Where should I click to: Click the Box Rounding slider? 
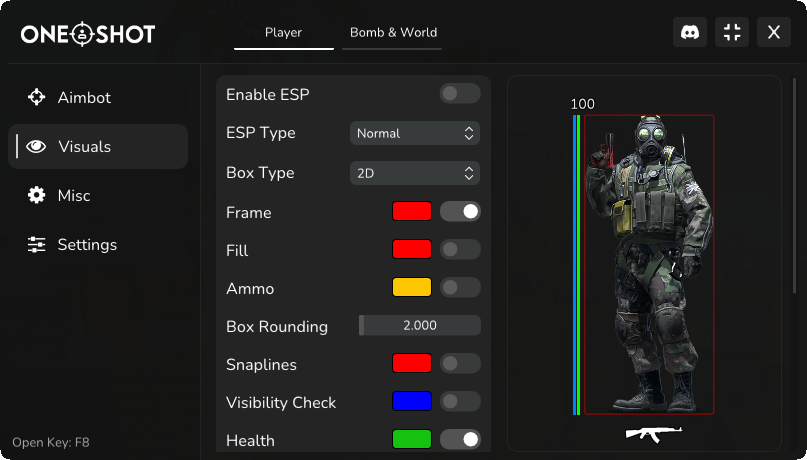(420, 325)
